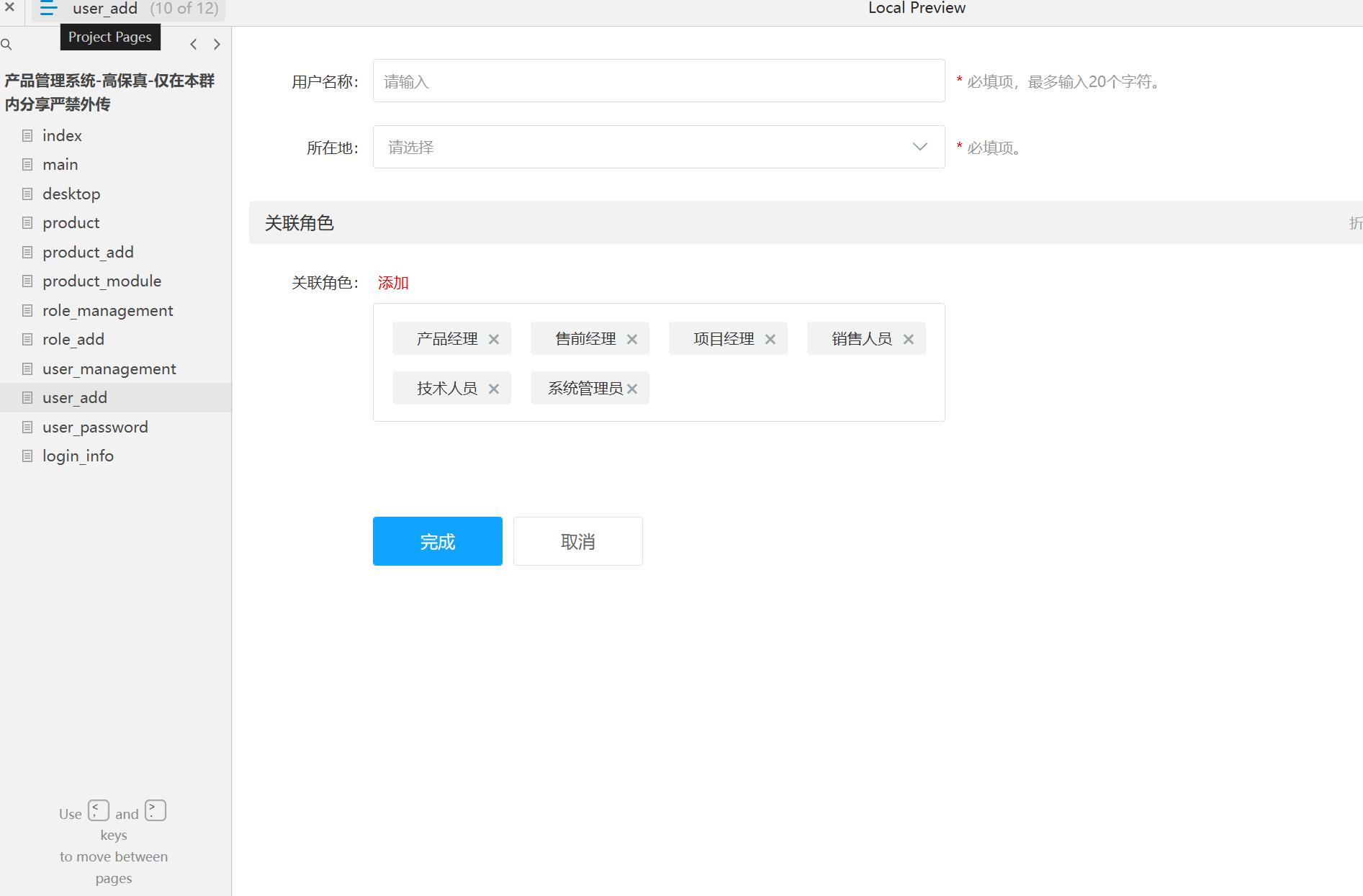Image resolution: width=1363 pixels, height=896 pixels.
Task: Remove the 产品经理 role tag
Action: point(494,339)
